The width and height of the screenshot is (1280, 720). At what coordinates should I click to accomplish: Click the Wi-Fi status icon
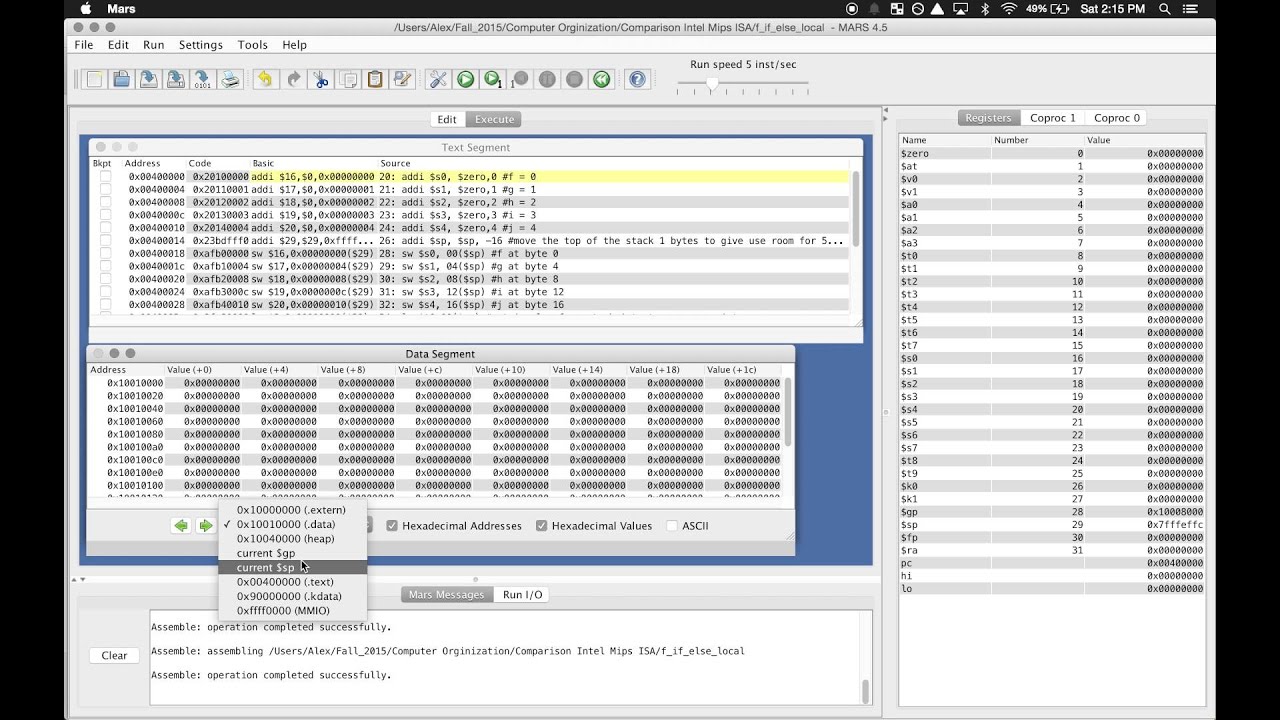pyautogui.click(x=1008, y=9)
